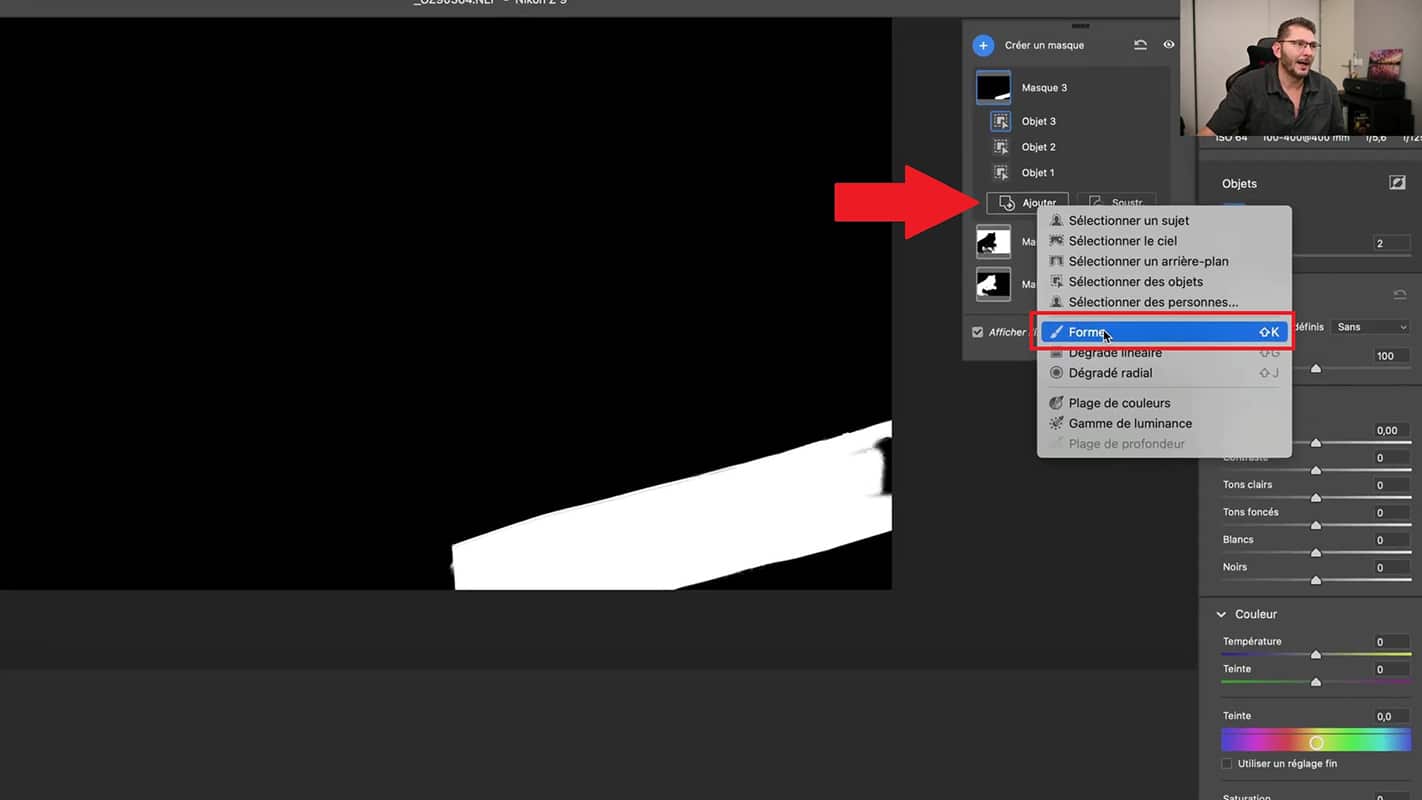The height and width of the screenshot is (800, 1422).
Task: Adjust the Blancs slider
Action: pyautogui.click(x=1316, y=553)
